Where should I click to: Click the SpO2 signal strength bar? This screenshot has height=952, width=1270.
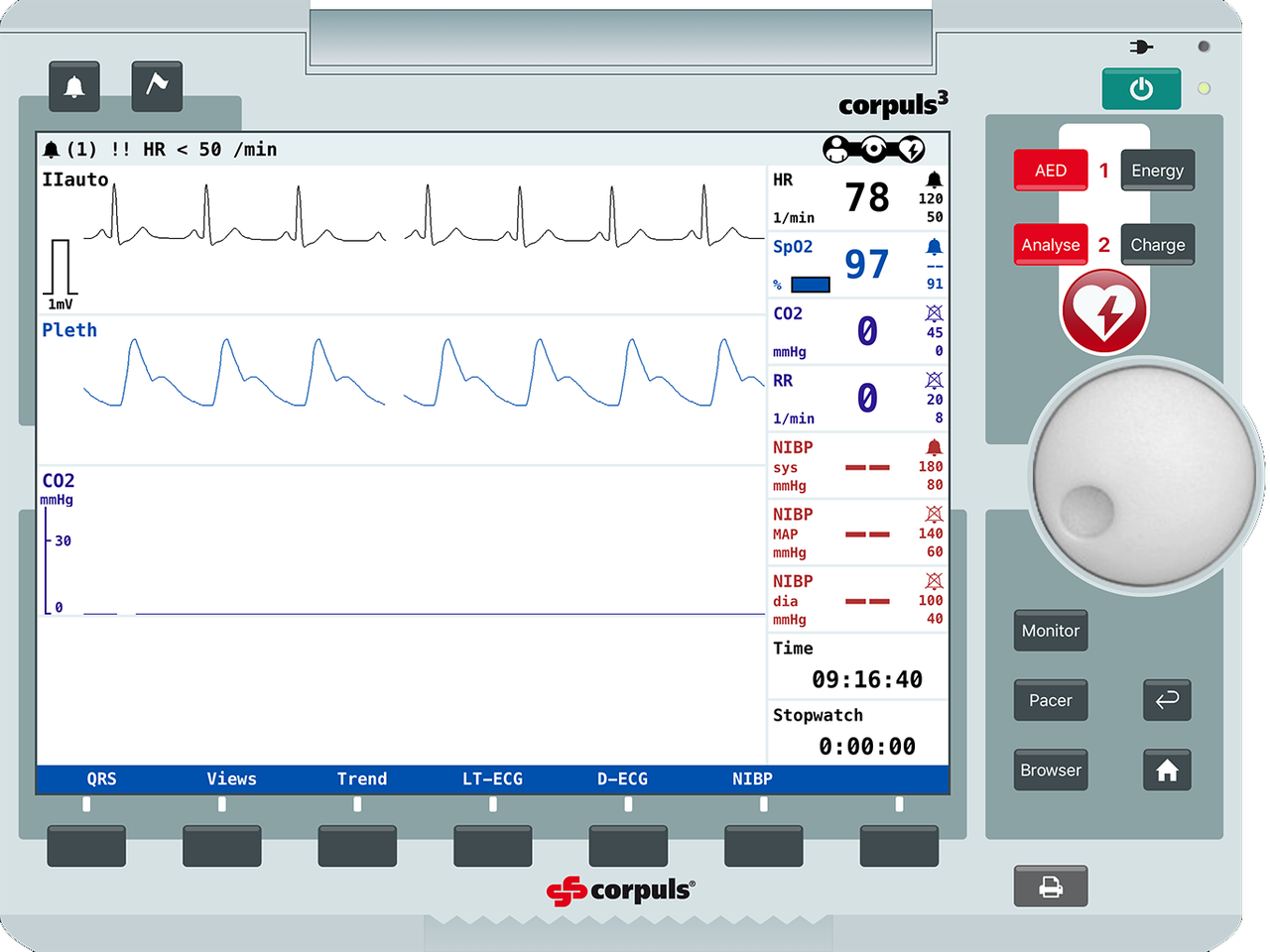811,285
